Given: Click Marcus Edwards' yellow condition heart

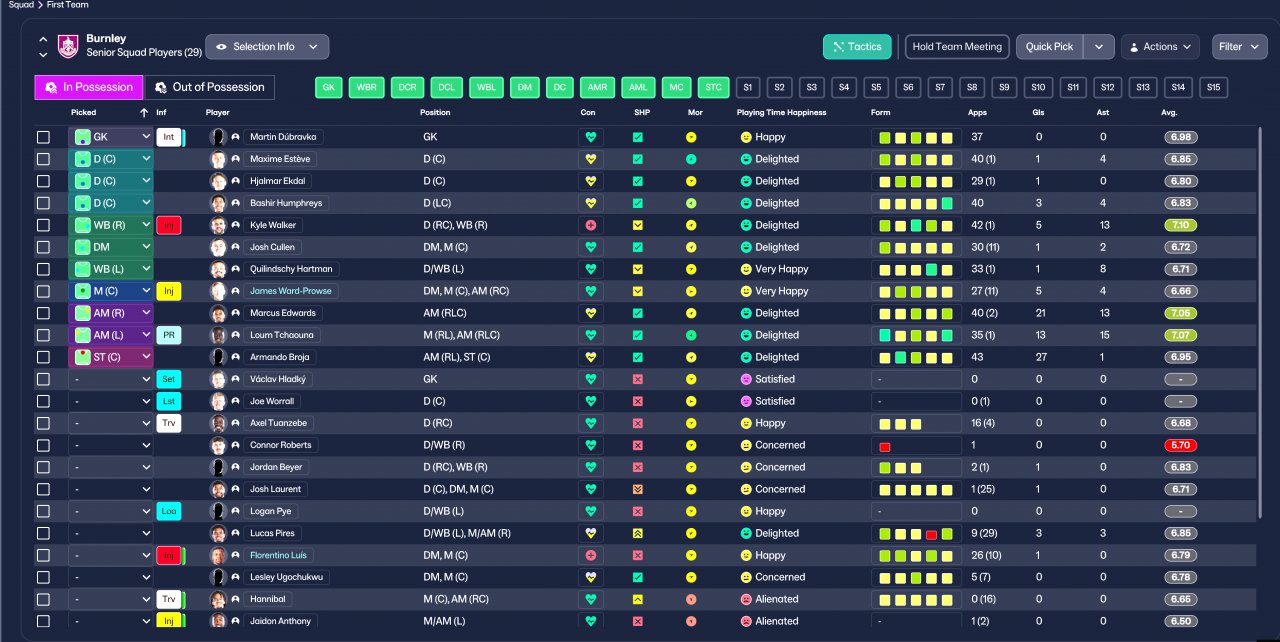Looking at the screenshot, I should point(590,313).
